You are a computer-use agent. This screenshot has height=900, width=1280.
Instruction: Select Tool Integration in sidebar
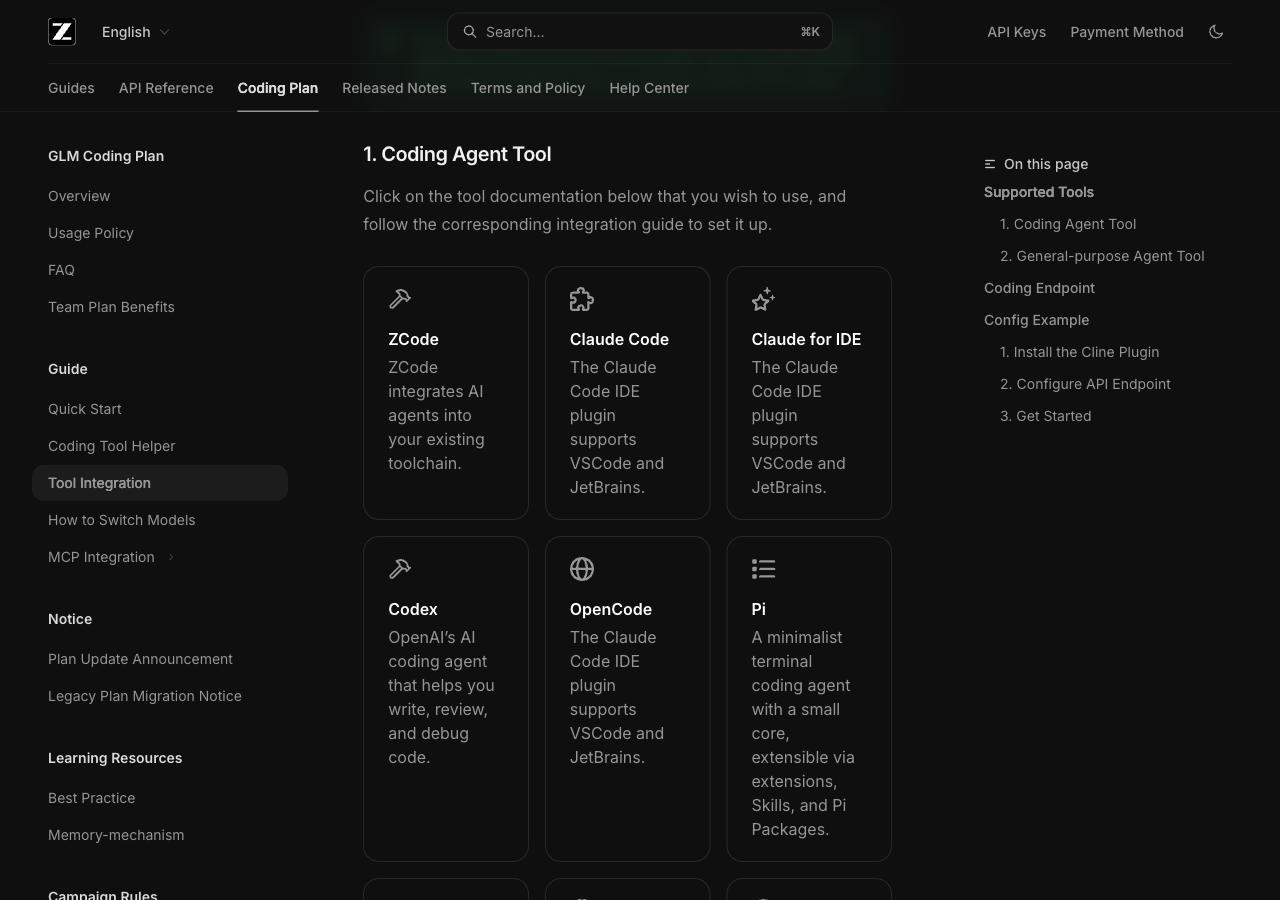(160, 483)
